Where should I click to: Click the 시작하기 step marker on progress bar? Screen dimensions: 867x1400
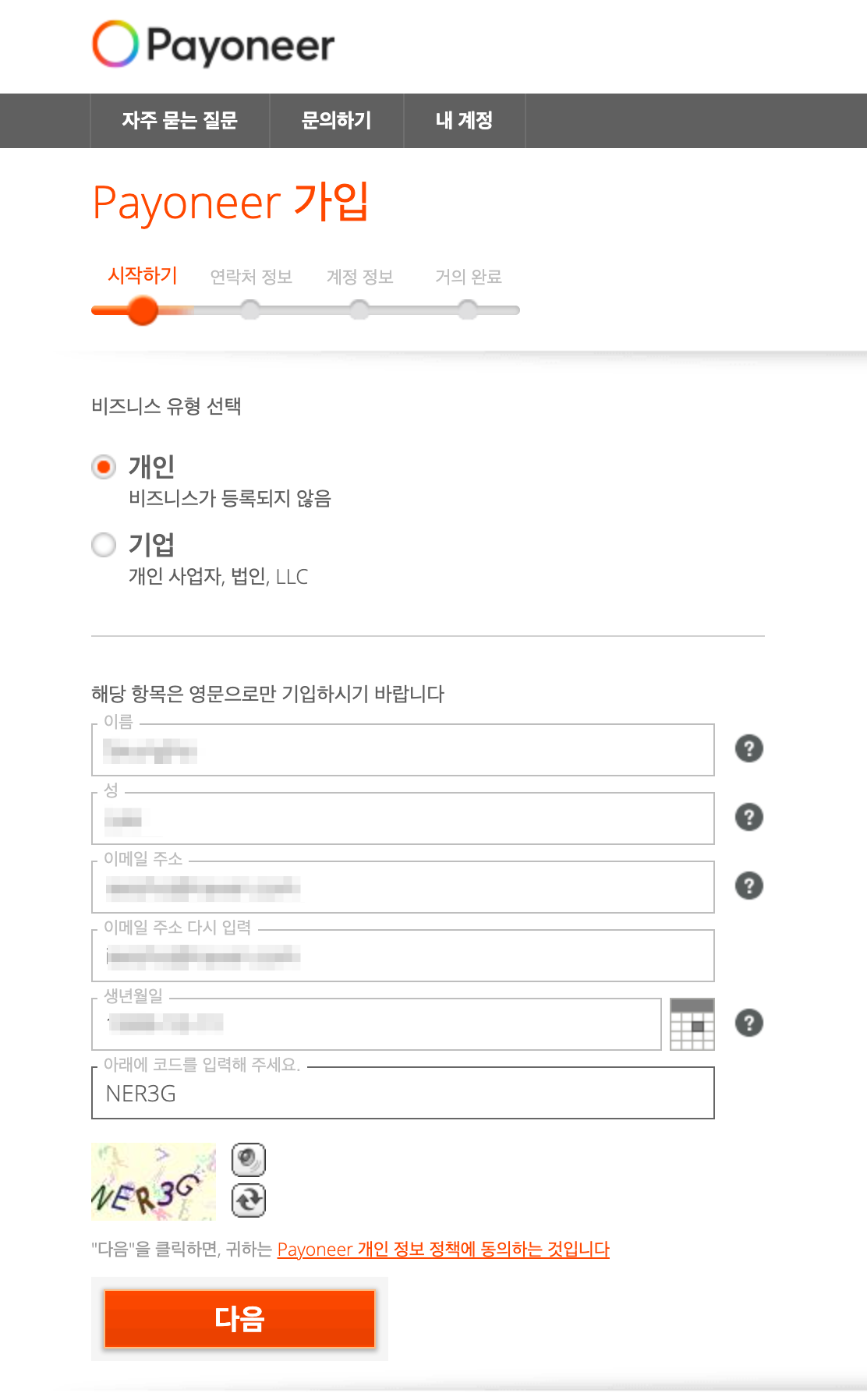(x=143, y=310)
